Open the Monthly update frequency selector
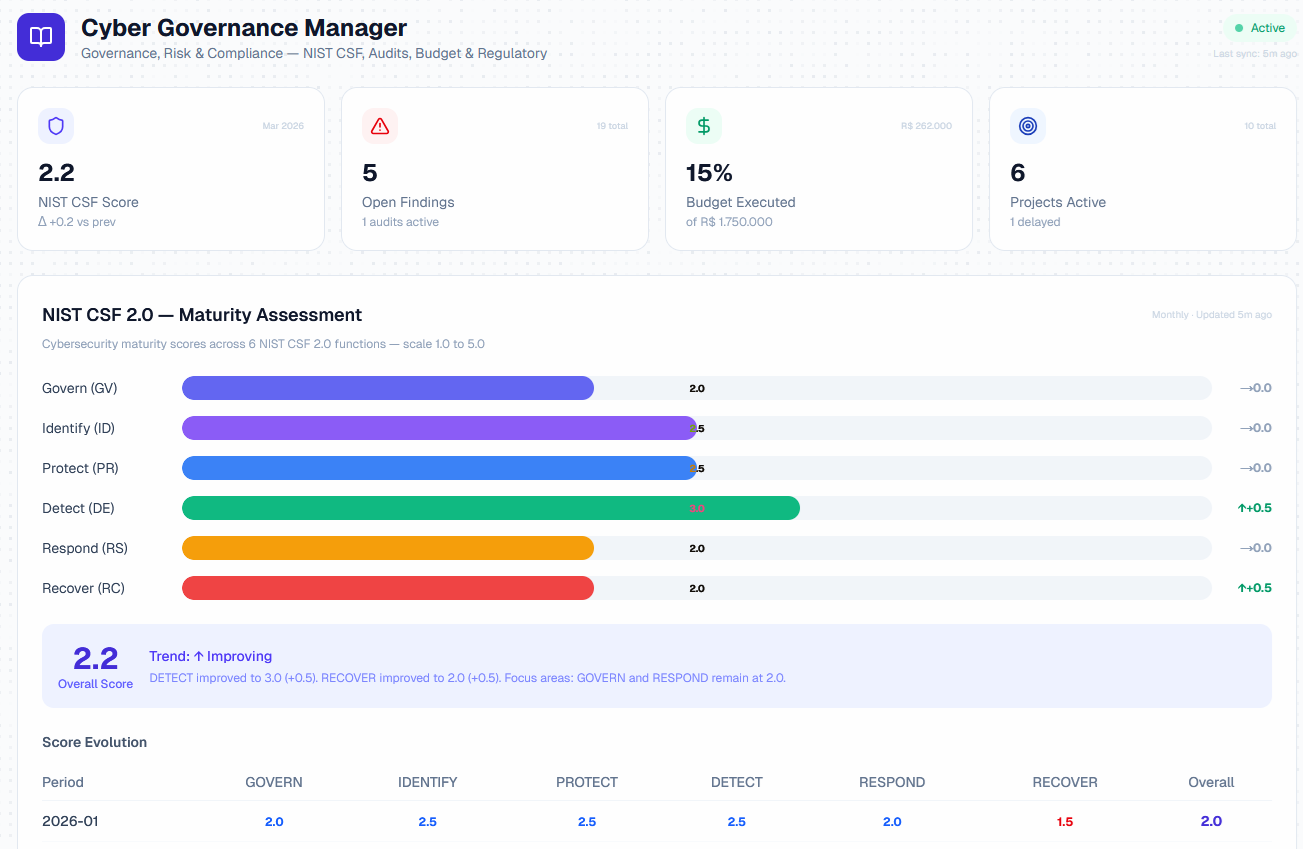This screenshot has width=1303, height=849. click(x=1169, y=314)
